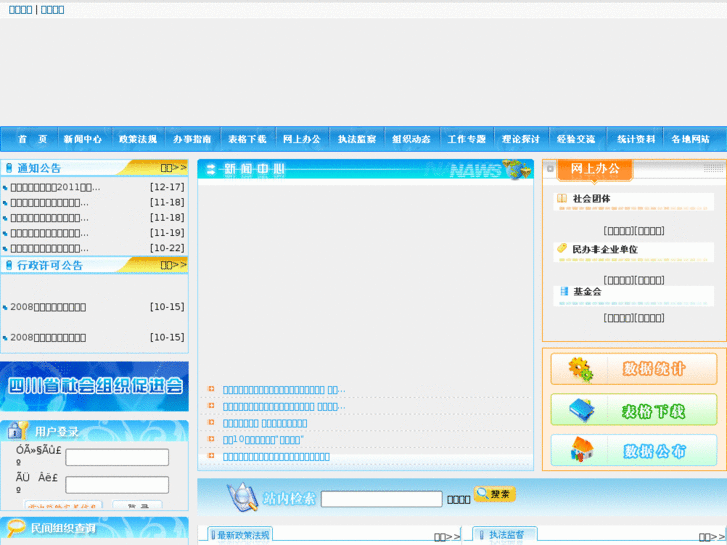Open 办事指南 from the navigation bar
The width and height of the screenshot is (727, 545).
(x=192, y=139)
